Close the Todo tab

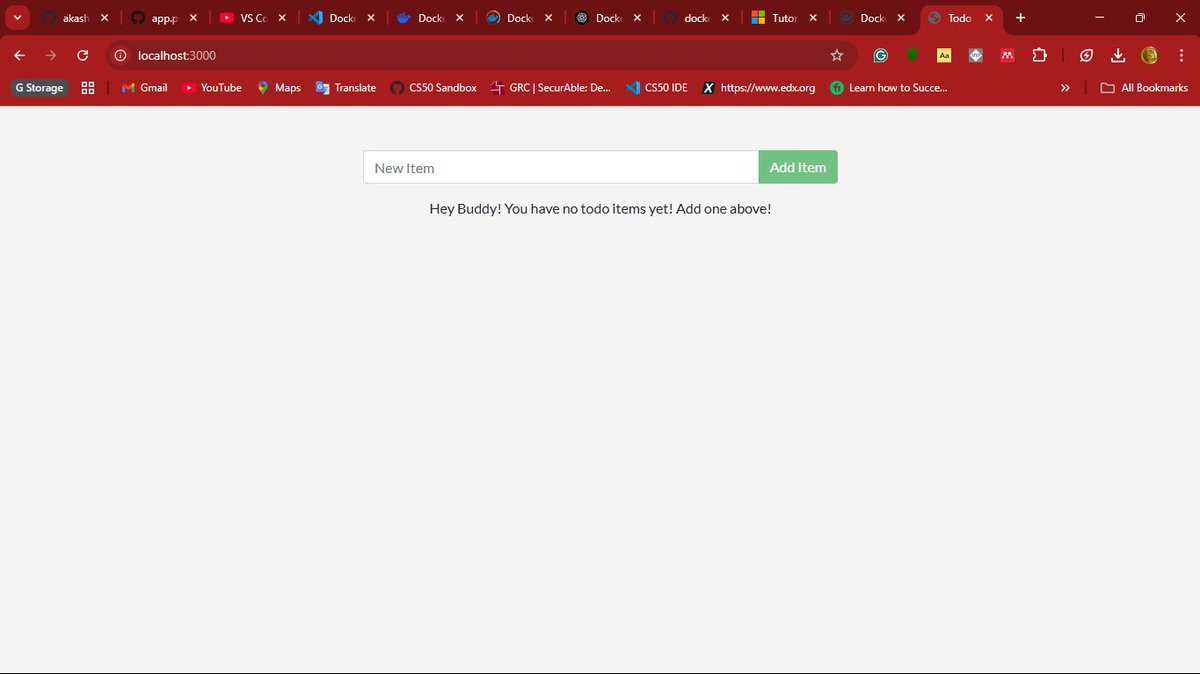click(x=990, y=18)
